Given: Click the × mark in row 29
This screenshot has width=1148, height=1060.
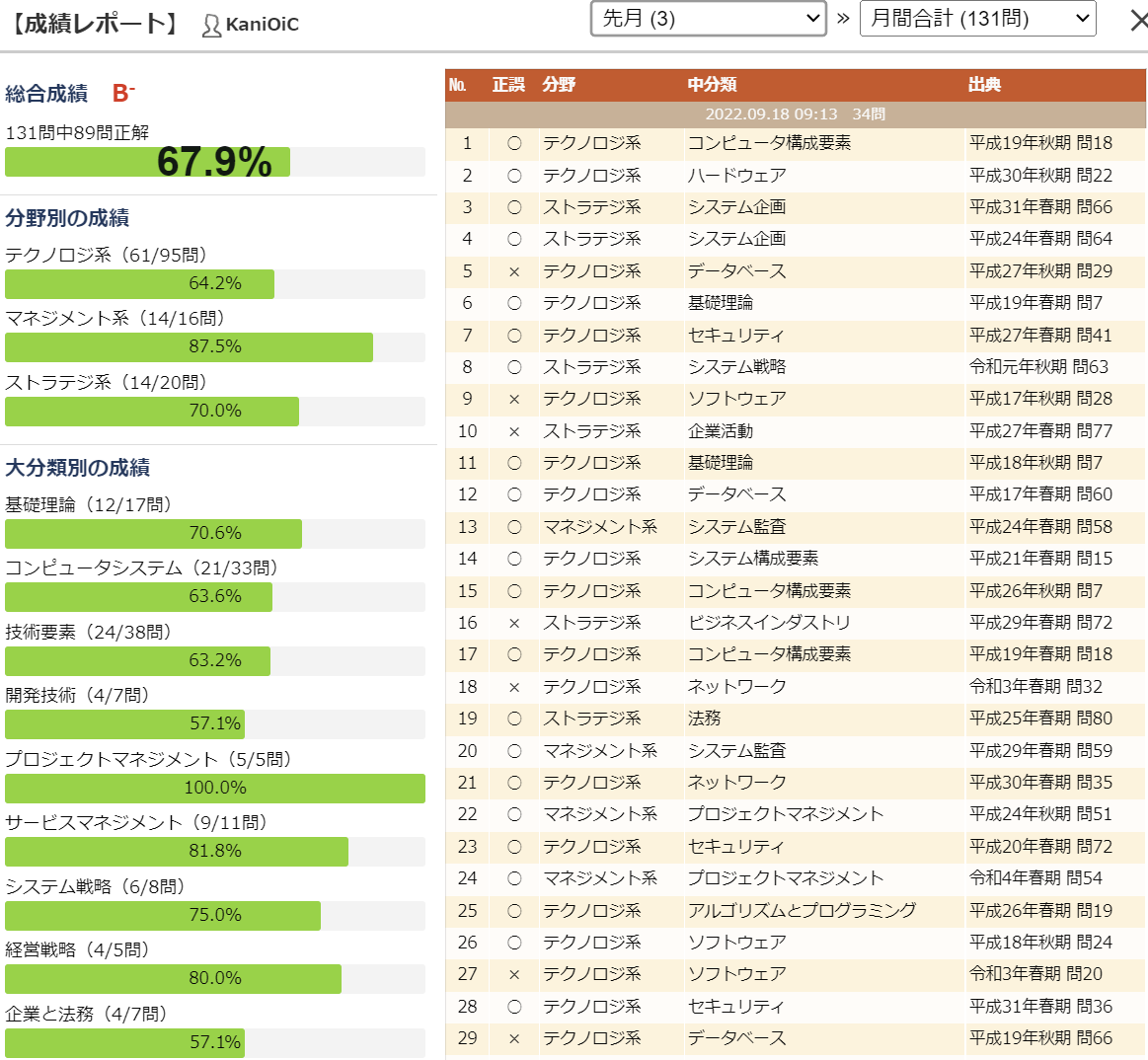Looking at the screenshot, I should click(x=514, y=1038).
